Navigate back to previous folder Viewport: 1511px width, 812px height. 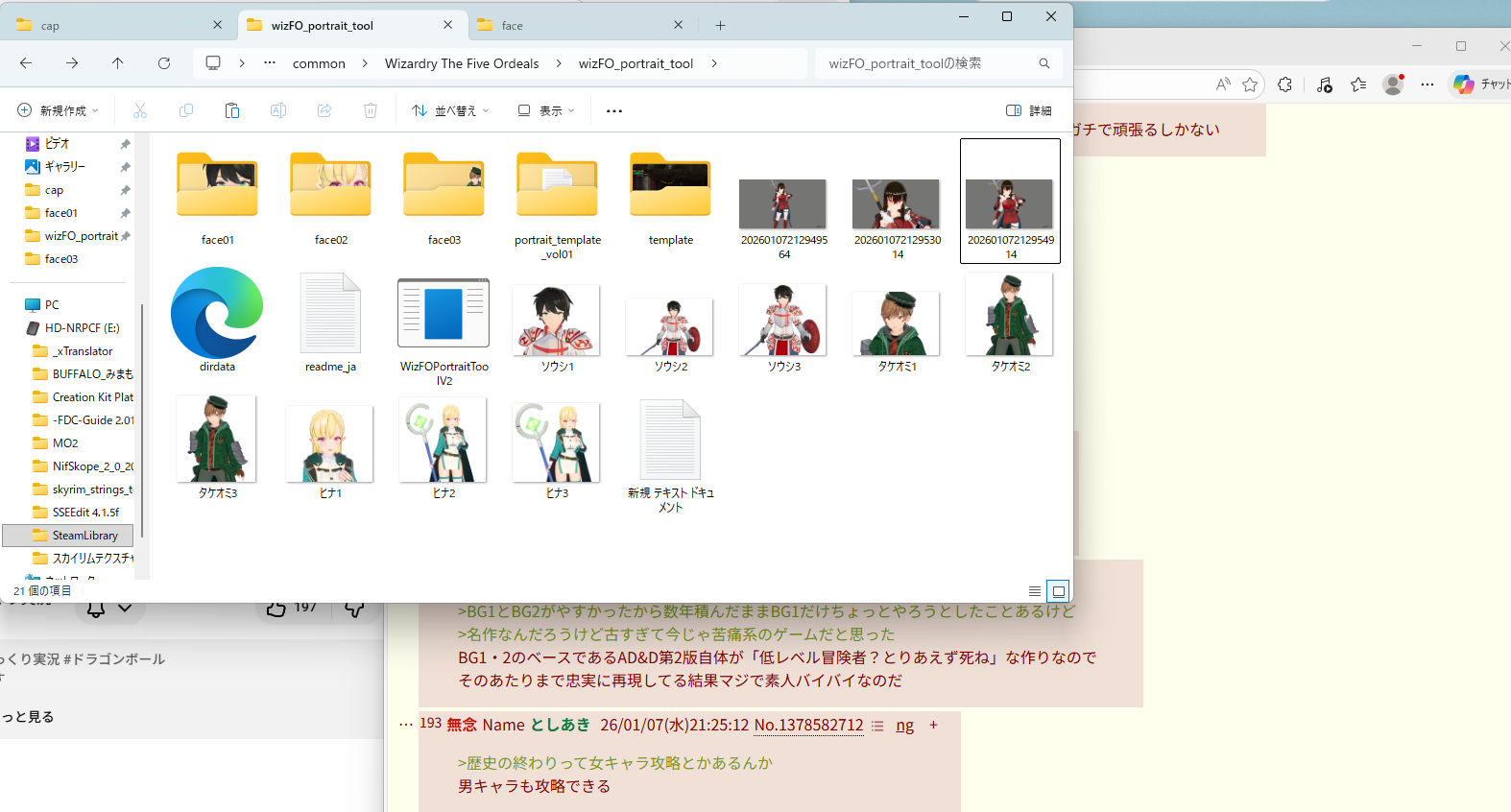point(26,63)
